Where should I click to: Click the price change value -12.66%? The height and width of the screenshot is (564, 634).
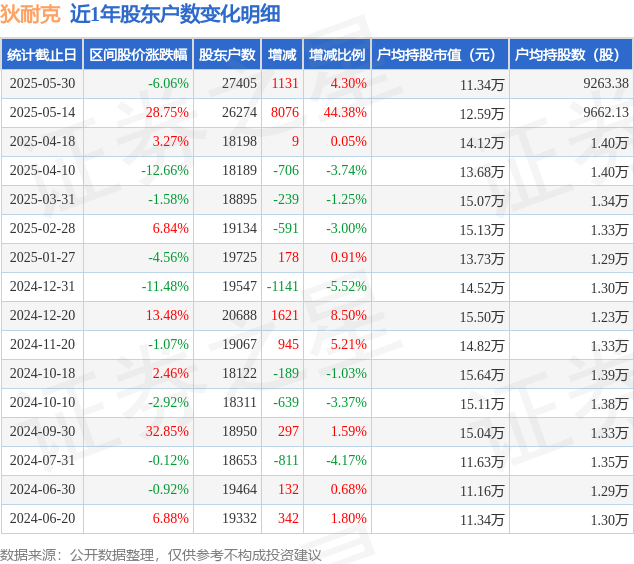tap(165, 170)
